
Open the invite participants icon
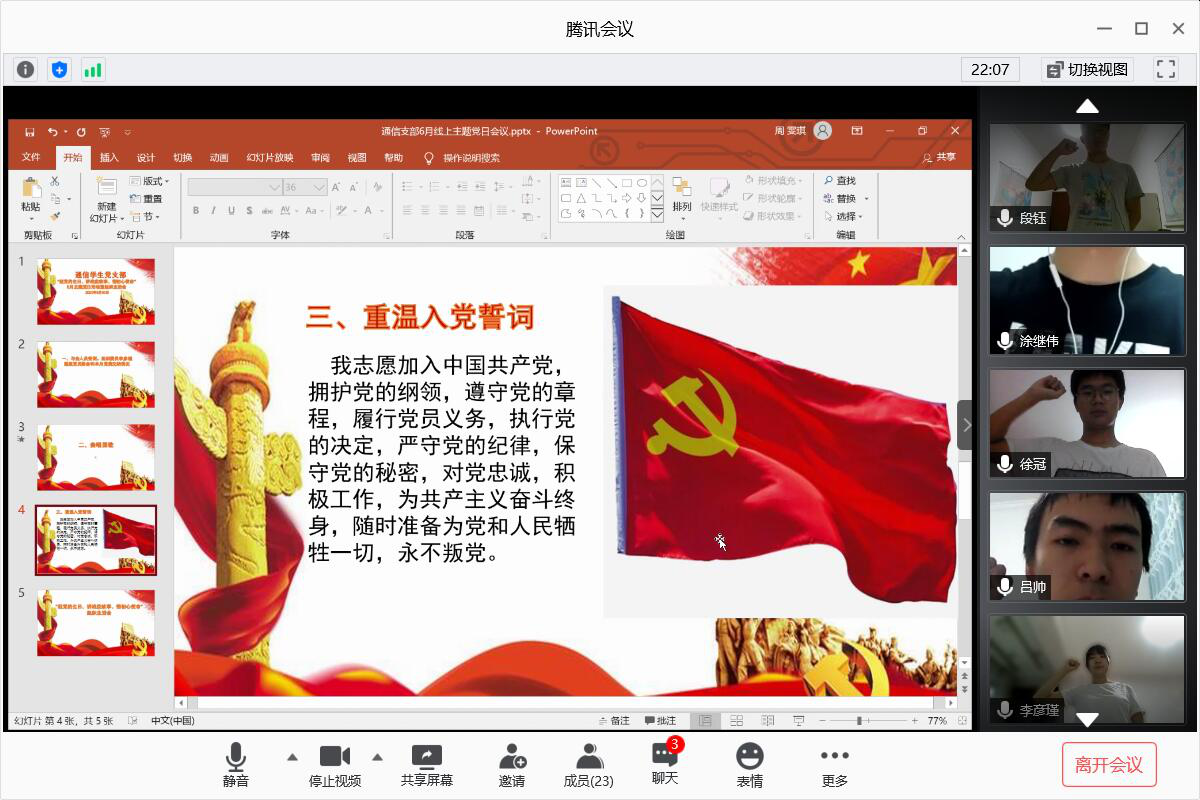[x=512, y=765]
